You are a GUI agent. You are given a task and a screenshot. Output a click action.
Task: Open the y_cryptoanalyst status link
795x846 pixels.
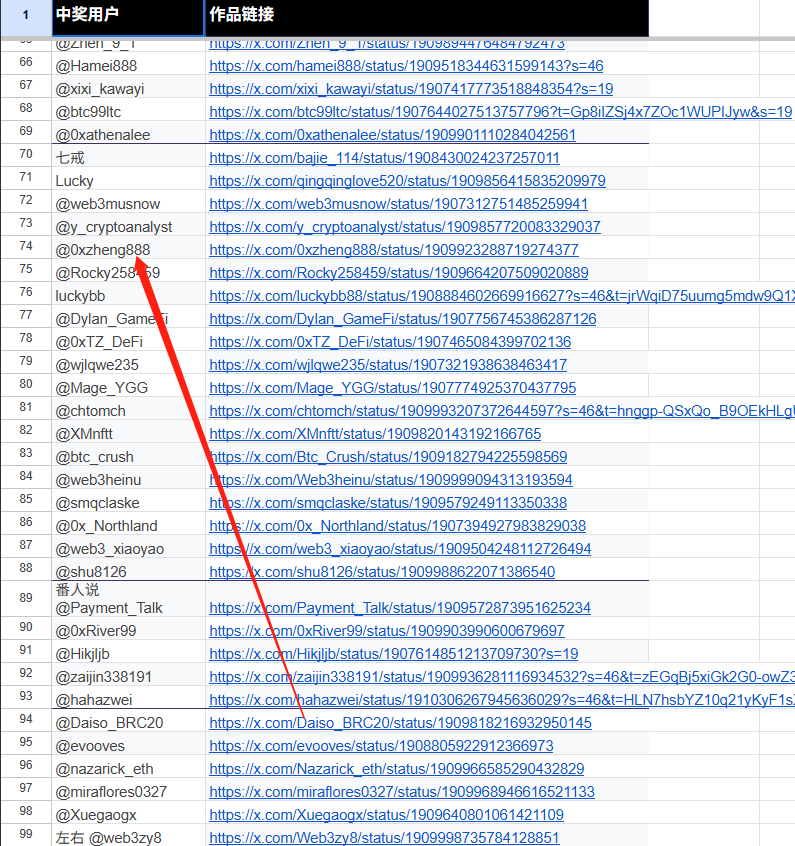405,227
